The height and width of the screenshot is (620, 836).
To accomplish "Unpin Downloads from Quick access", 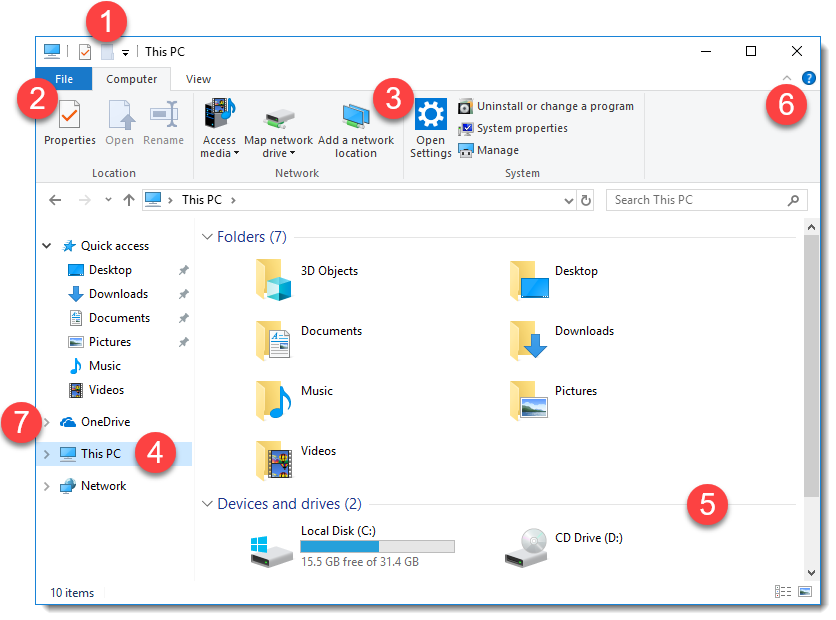I will (x=182, y=293).
